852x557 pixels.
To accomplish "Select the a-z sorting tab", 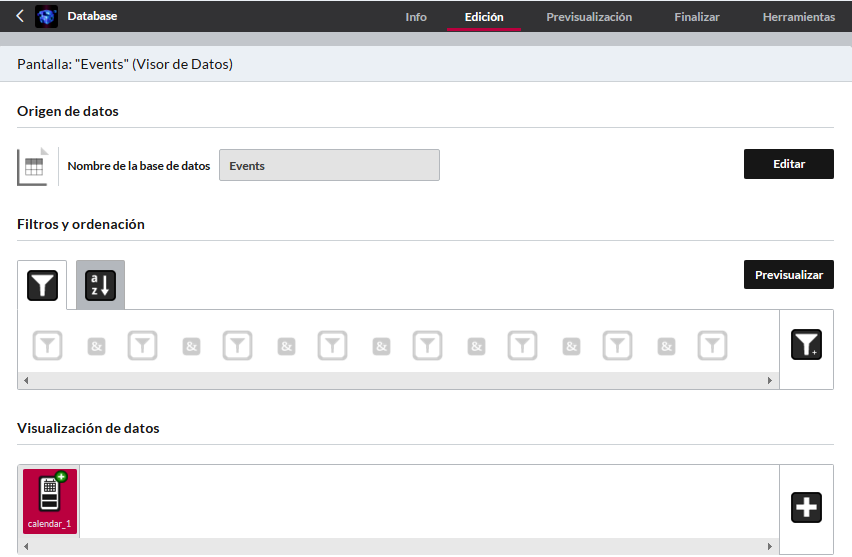I will coord(101,285).
